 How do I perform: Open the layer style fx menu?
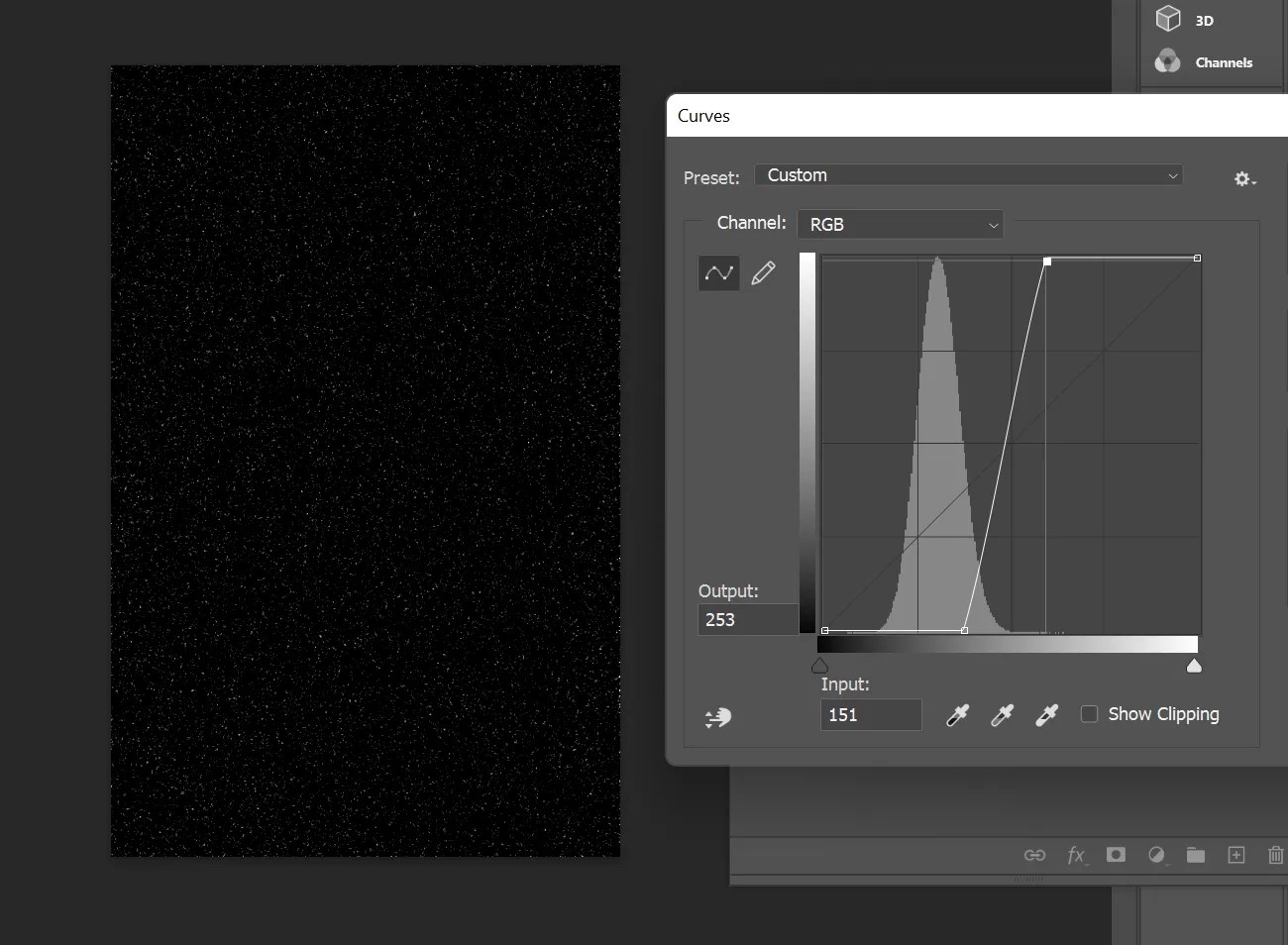coord(1076,855)
